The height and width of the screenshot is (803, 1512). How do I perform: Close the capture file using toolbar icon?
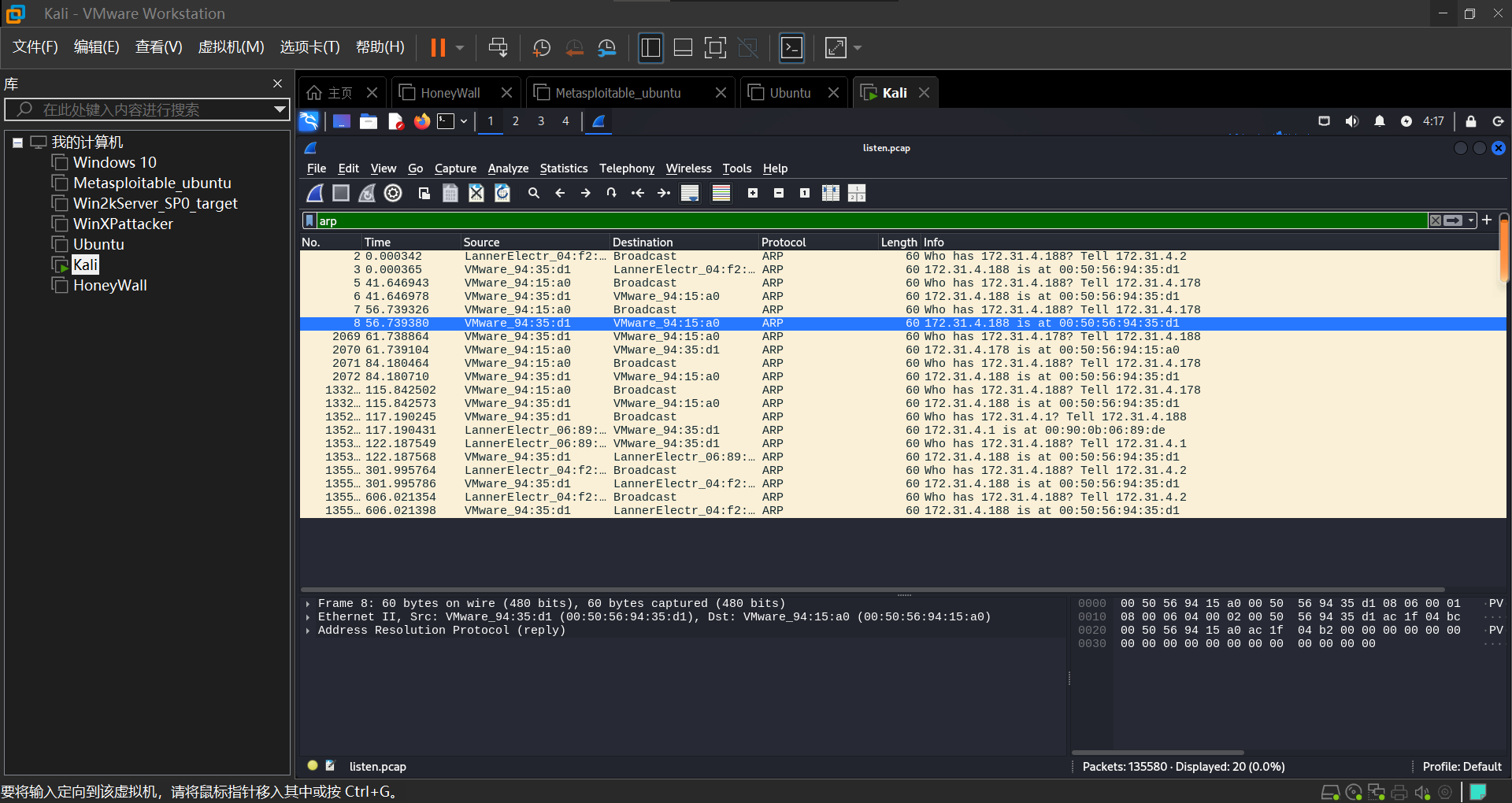(476, 193)
